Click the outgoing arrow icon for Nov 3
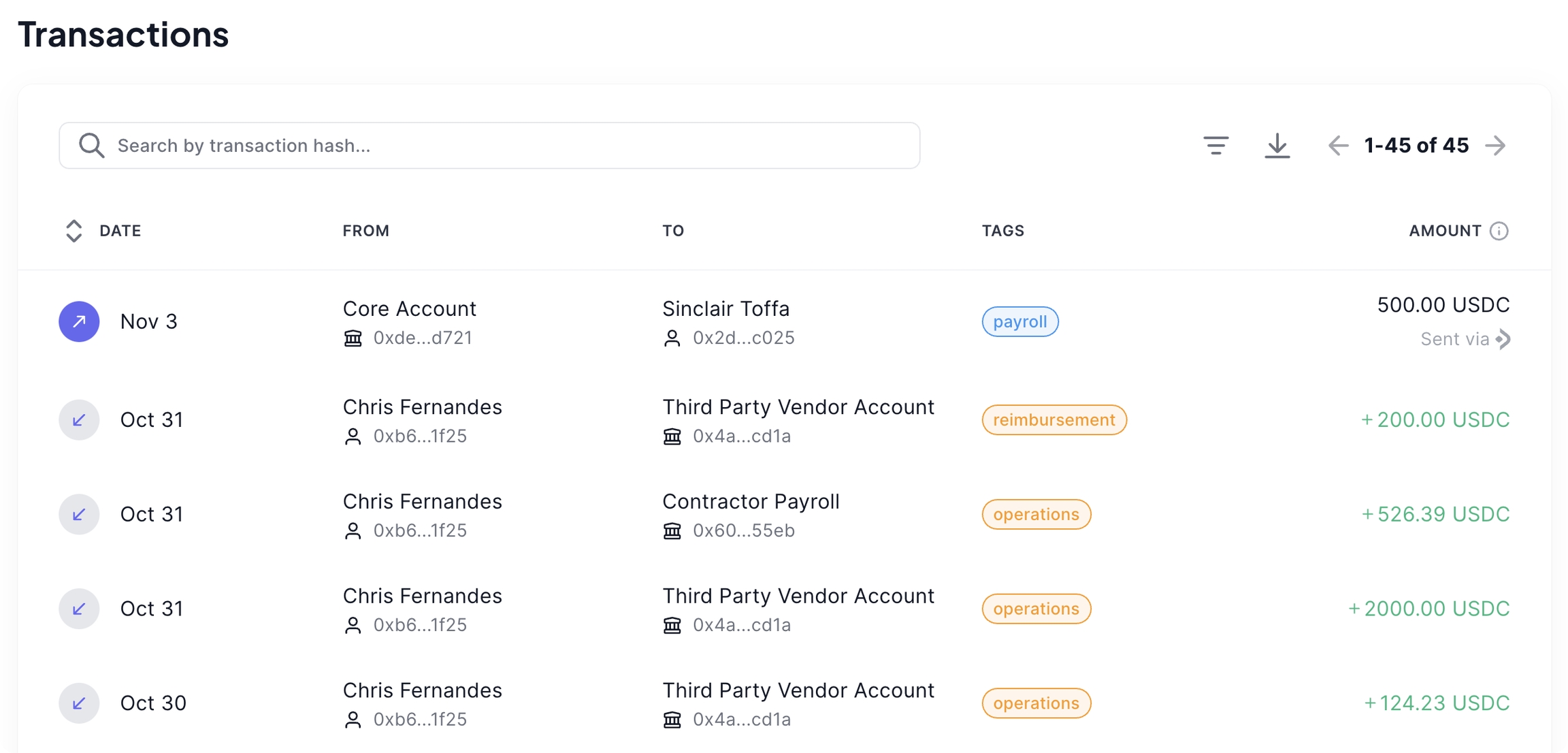The height and width of the screenshot is (753, 1568). point(79,321)
